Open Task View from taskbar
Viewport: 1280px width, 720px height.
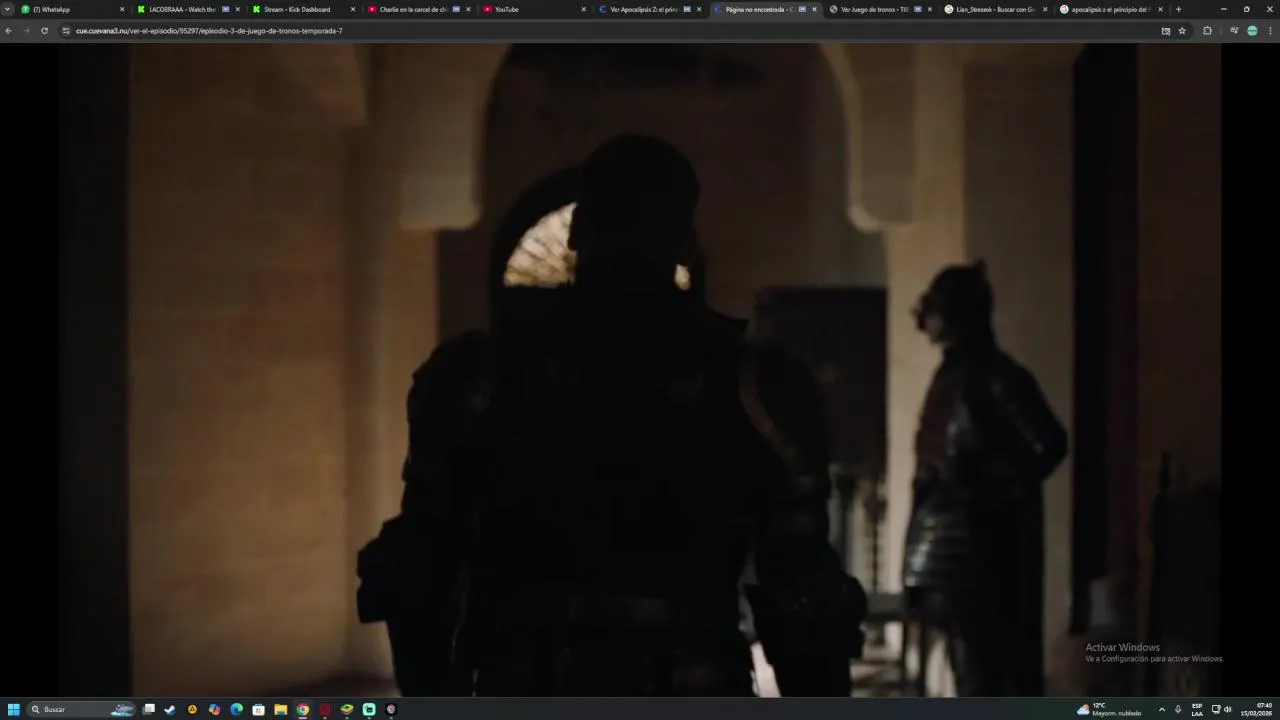tap(149, 709)
